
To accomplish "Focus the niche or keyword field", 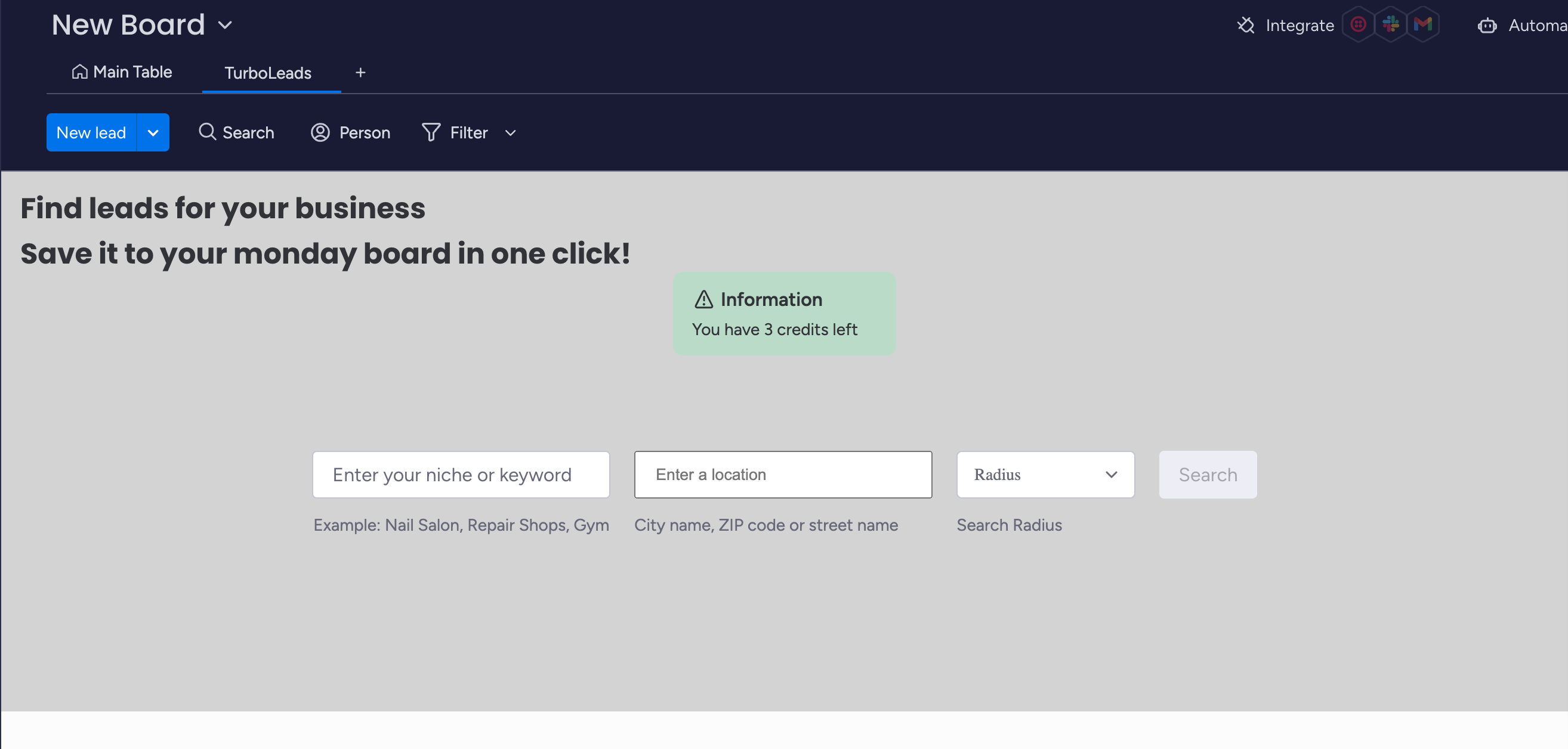I will (461, 475).
